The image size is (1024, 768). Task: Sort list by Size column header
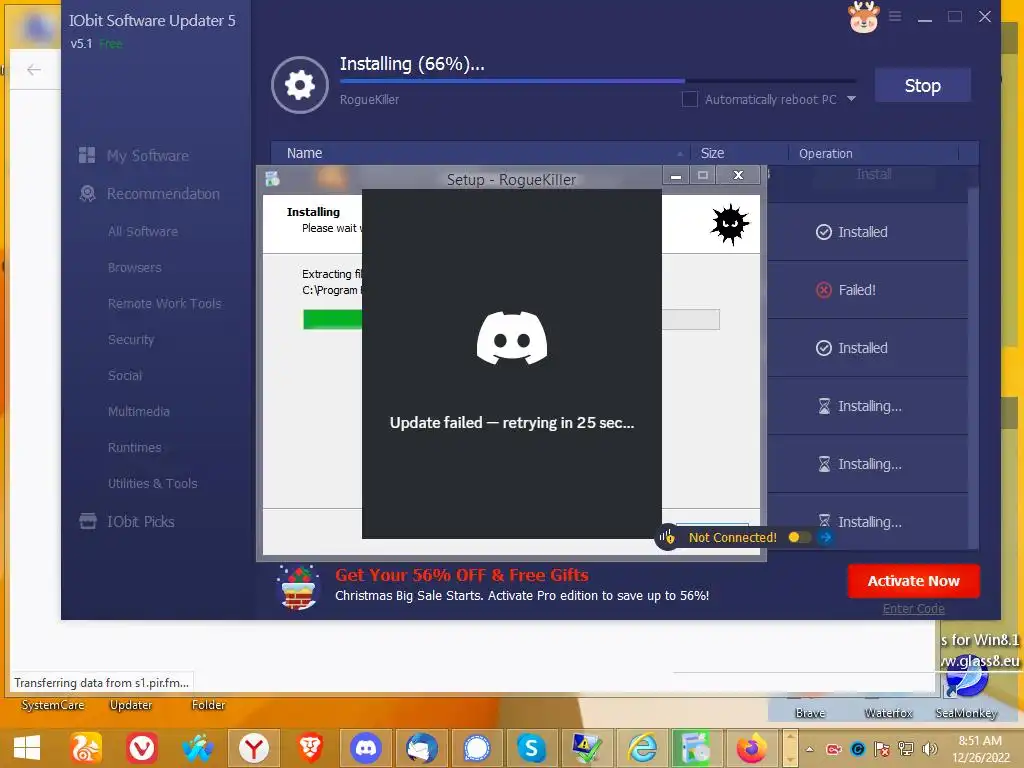(x=712, y=153)
